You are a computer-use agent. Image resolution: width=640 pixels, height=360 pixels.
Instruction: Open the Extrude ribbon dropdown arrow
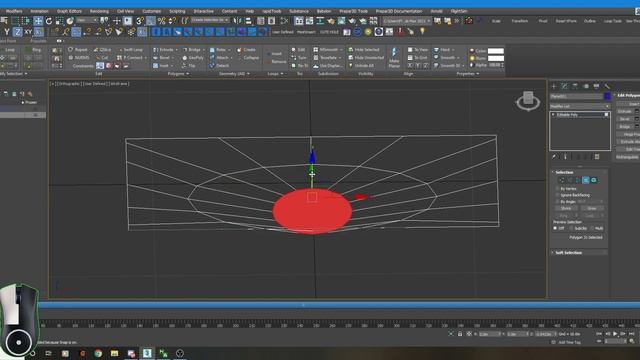tap(177, 50)
